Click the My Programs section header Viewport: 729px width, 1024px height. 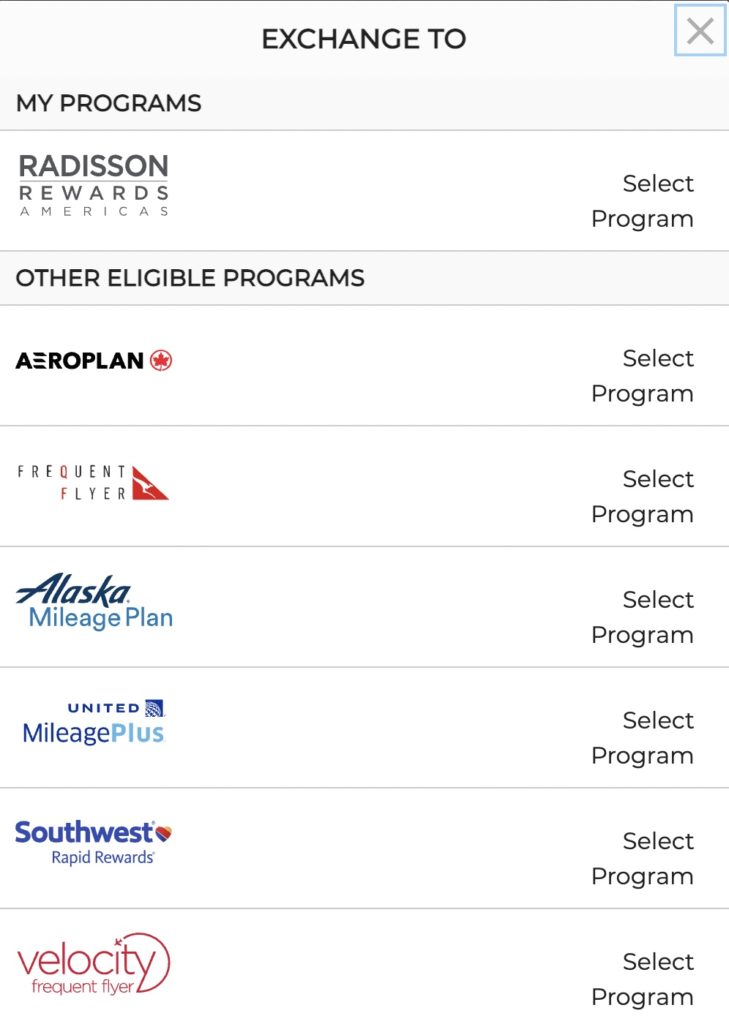(109, 103)
